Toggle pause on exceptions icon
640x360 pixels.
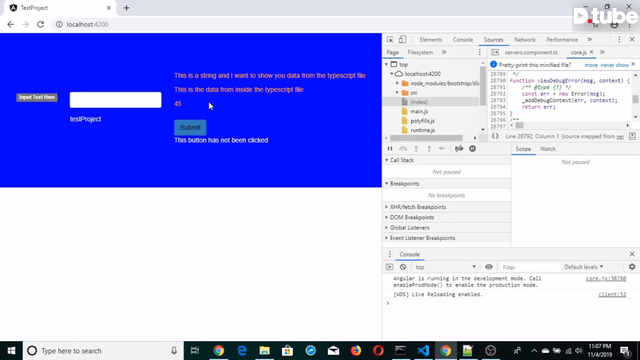(x=472, y=149)
